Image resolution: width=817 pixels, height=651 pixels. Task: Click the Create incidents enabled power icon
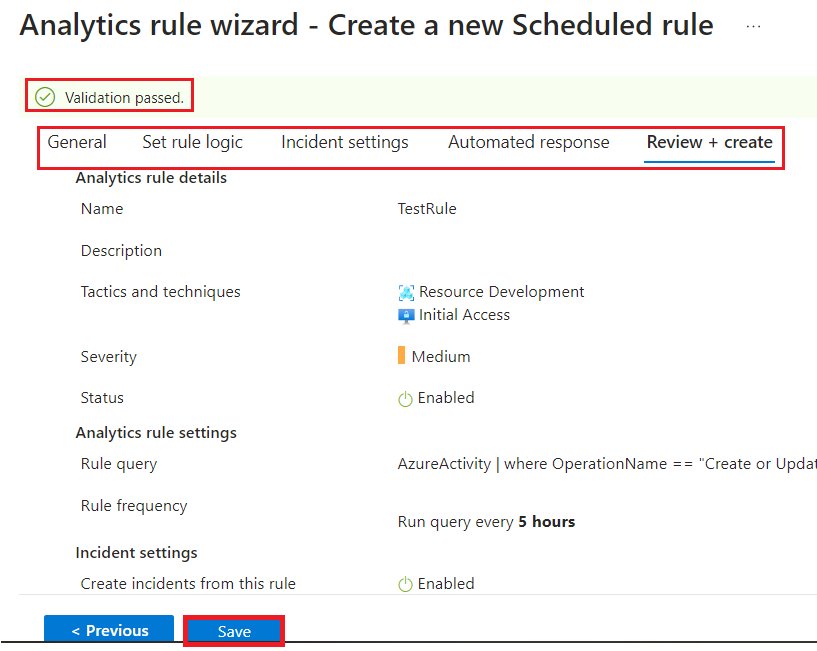pyautogui.click(x=405, y=585)
